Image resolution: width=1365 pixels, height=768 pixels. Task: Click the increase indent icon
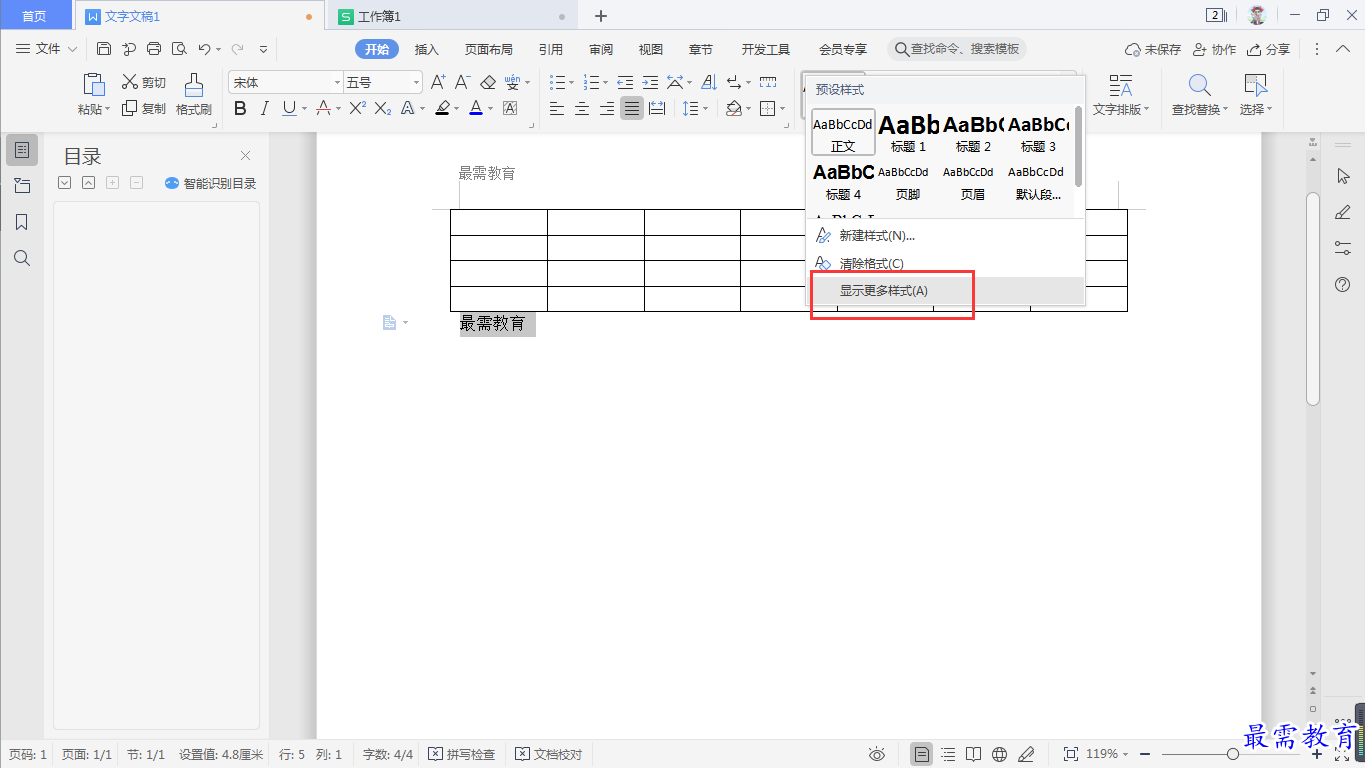650,82
